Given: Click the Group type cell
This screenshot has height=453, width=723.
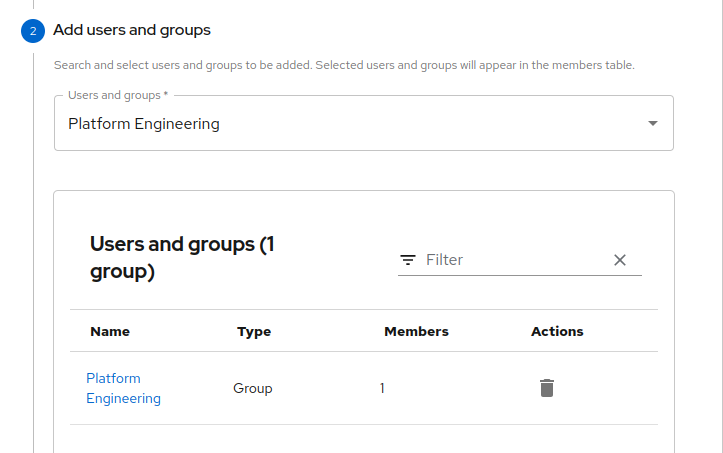Looking at the screenshot, I should pyautogui.click(x=253, y=388).
